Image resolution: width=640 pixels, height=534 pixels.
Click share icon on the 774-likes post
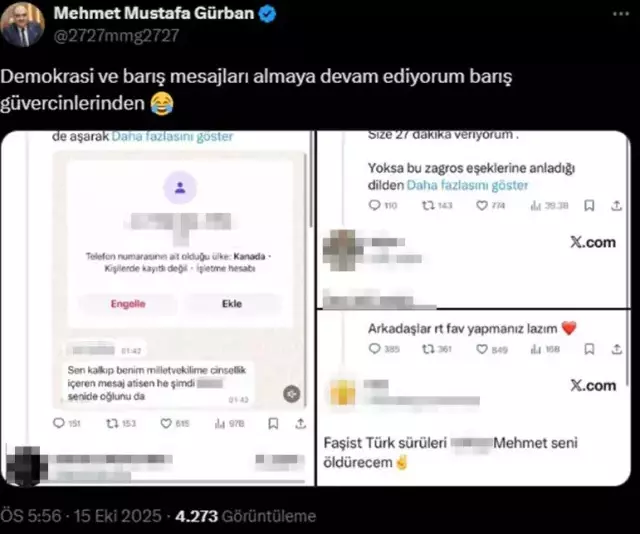pos(616,206)
